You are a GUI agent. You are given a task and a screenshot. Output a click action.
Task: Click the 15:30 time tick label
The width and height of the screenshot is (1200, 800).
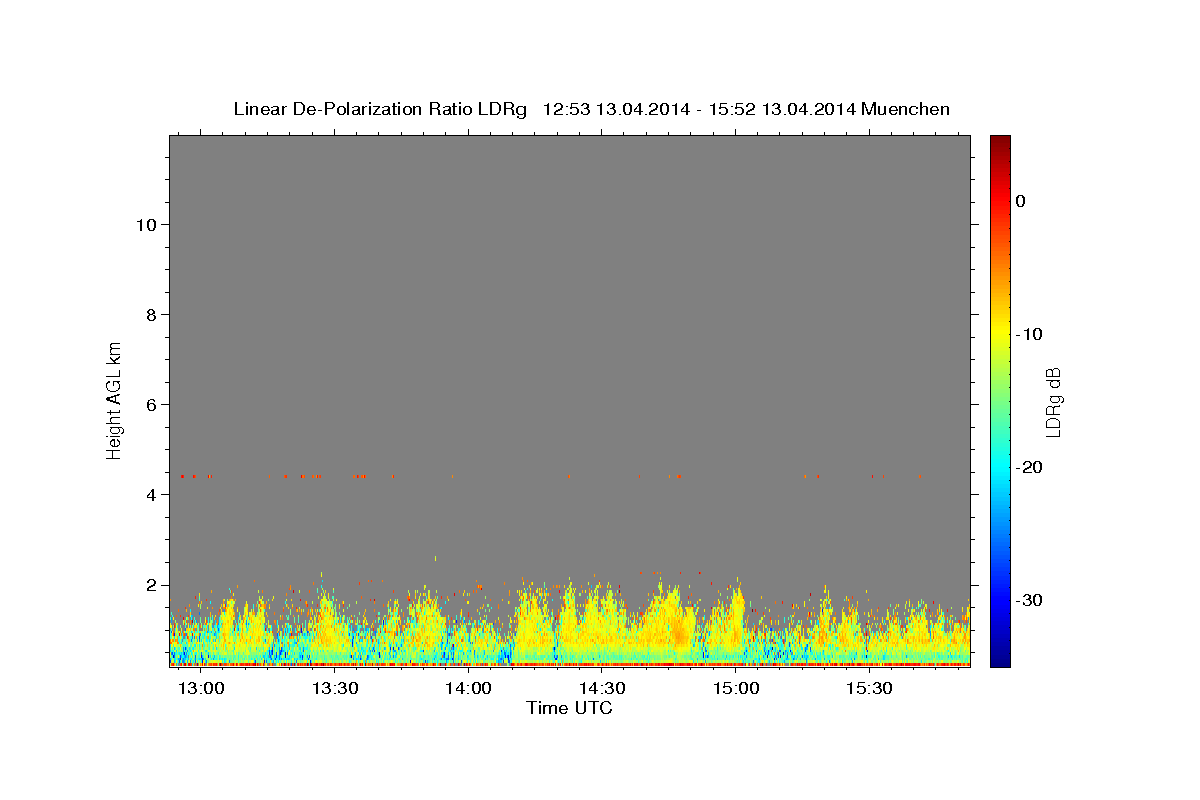tap(870, 689)
